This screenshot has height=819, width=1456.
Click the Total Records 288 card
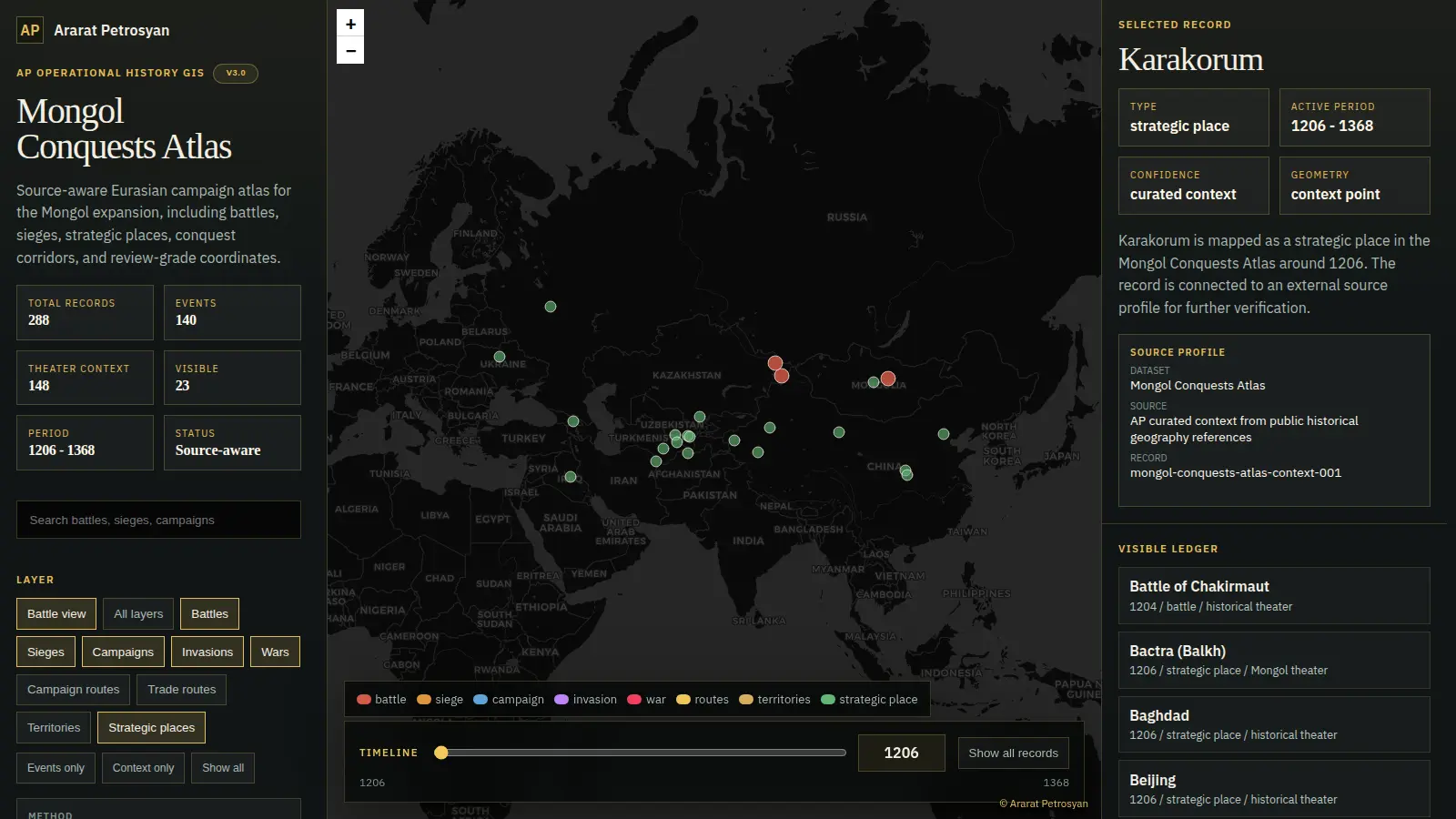pos(85,312)
